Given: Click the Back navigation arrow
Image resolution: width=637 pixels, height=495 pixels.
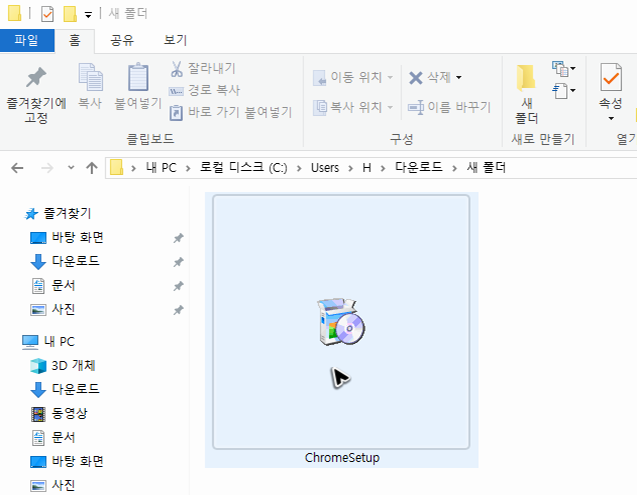Looking at the screenshot, I should tap(17, 167).
